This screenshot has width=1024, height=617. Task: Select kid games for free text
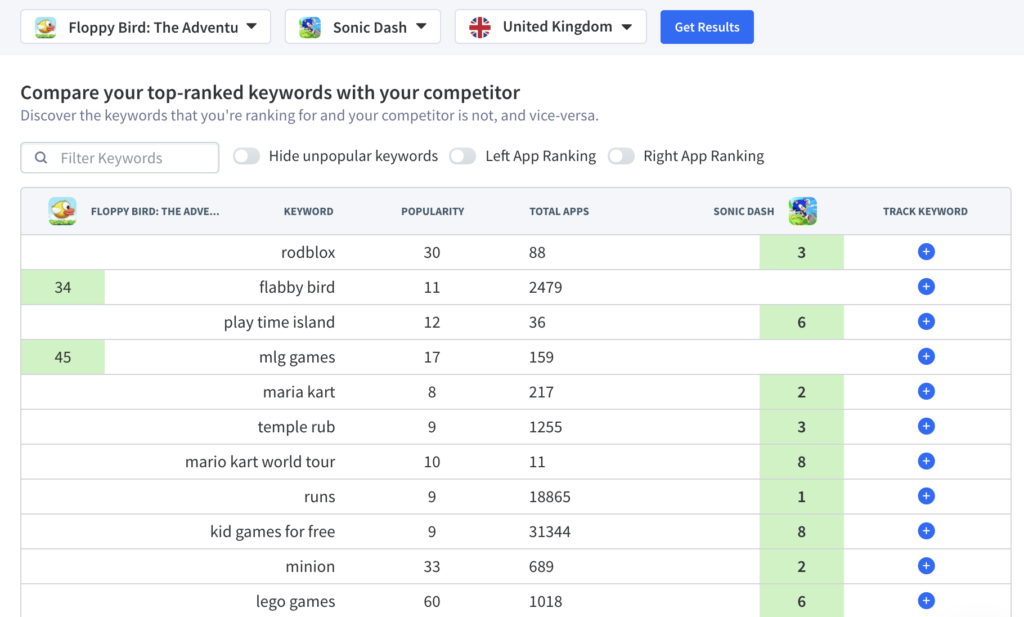point(272,532)
